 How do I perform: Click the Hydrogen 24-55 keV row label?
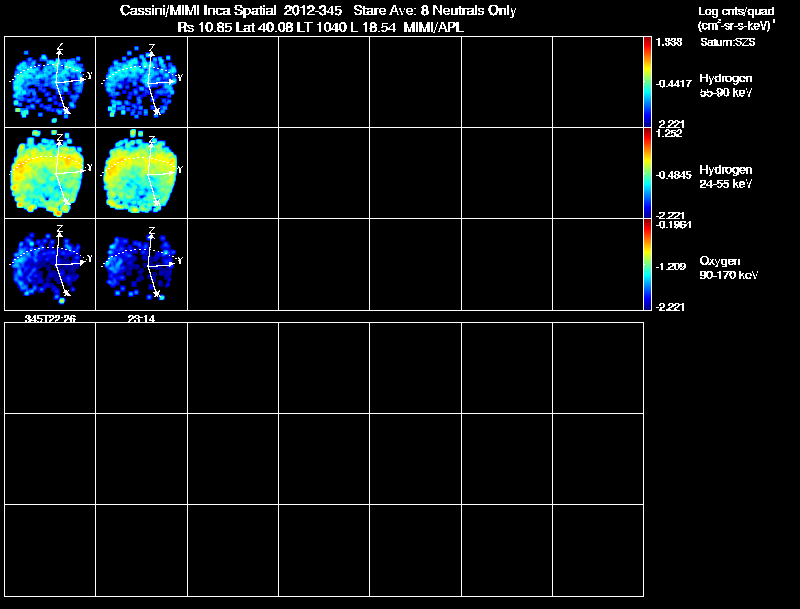[x=726, y=176]
